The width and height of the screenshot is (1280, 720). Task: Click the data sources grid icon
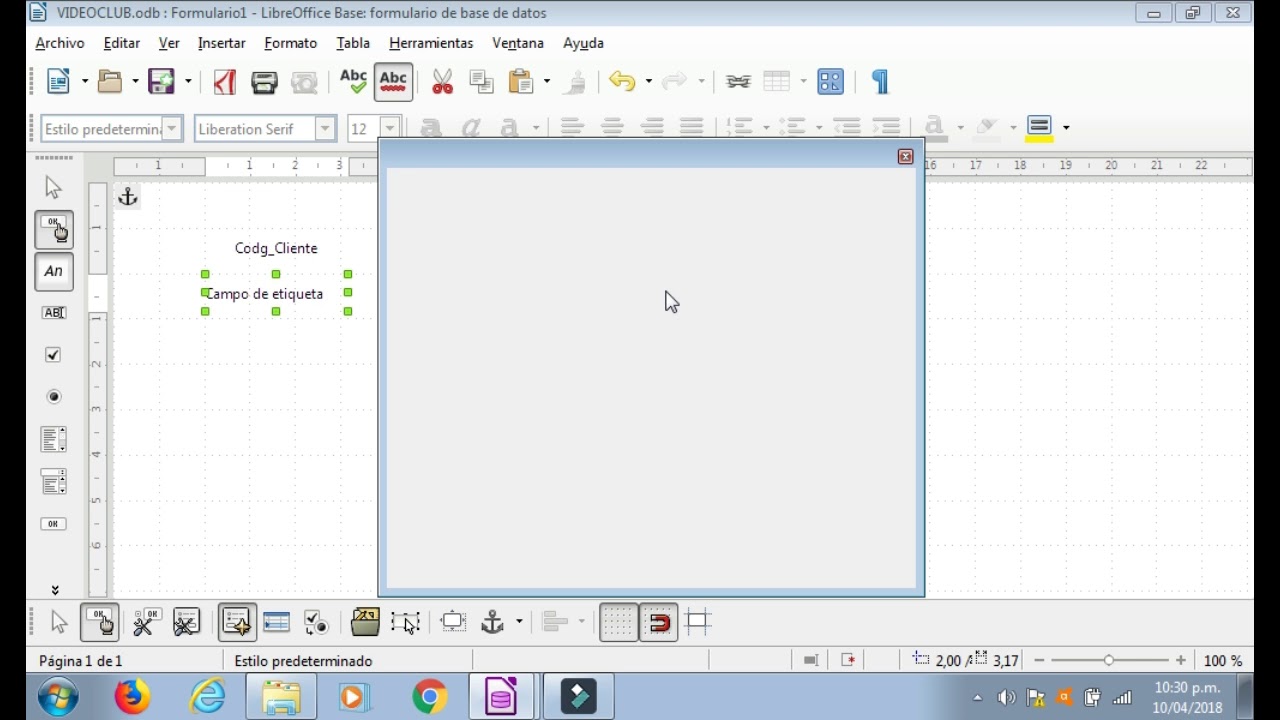tap(831, 82)
